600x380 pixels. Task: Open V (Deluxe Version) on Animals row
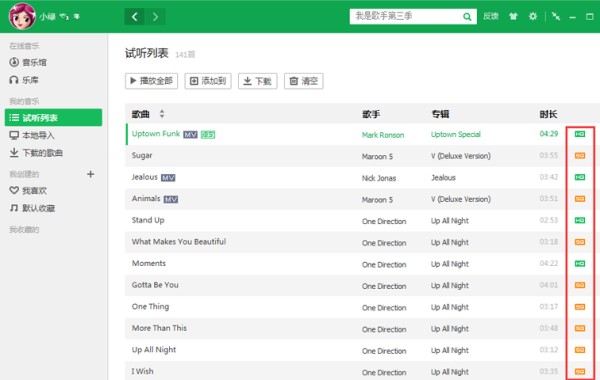coord(461,199)
